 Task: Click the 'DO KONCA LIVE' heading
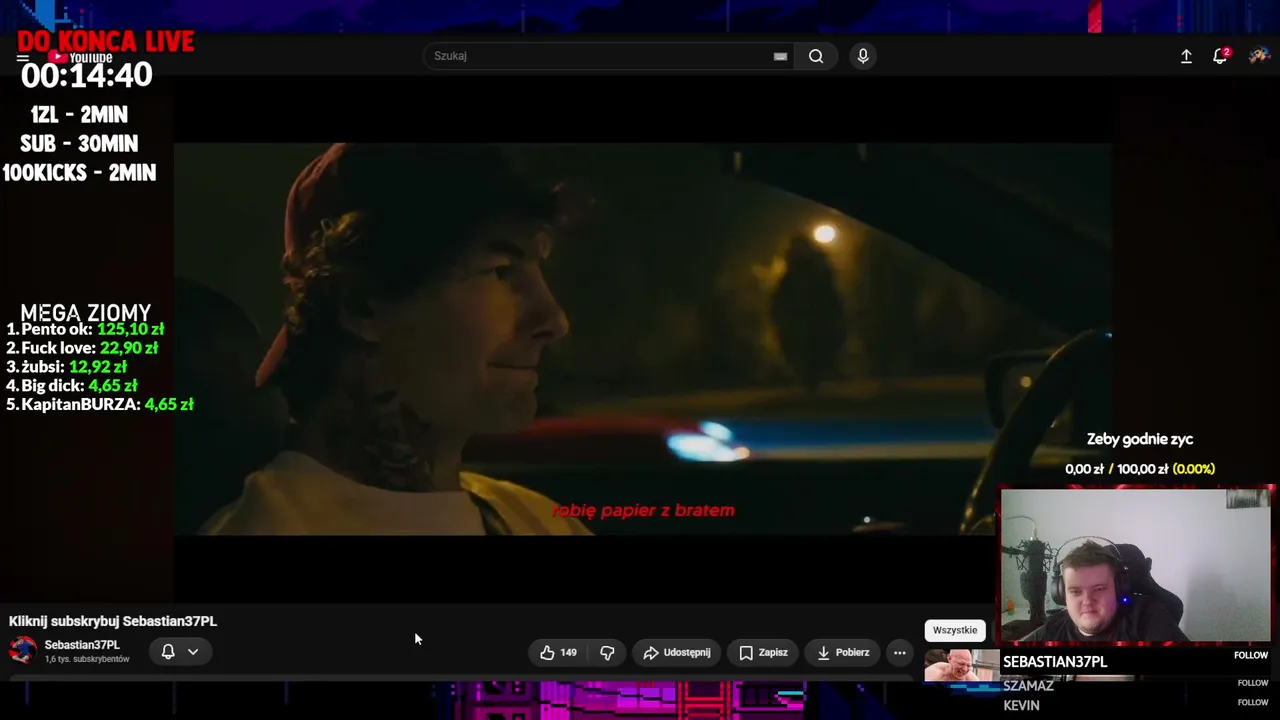point(105,41)
